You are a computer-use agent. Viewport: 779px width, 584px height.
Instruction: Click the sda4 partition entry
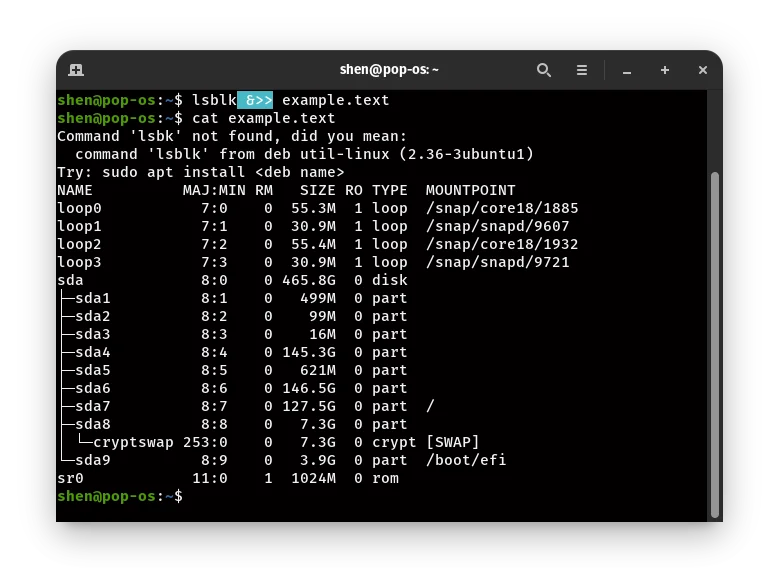pos(92,352)
